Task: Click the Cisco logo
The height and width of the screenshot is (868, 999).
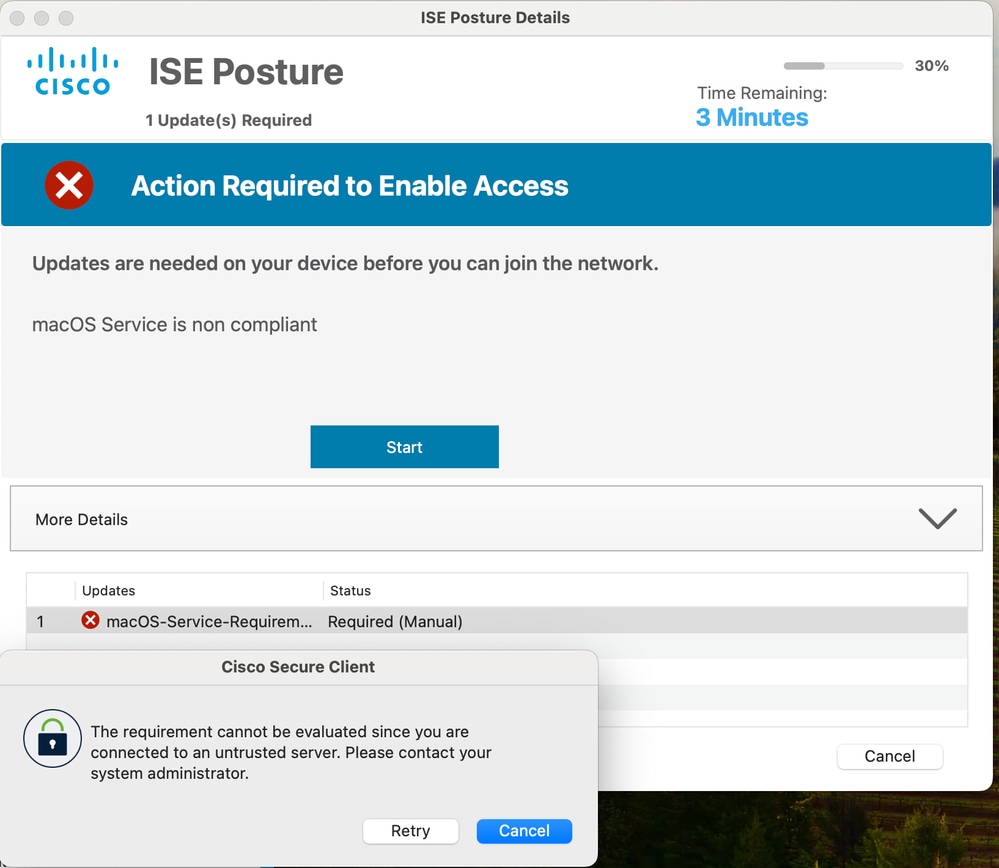Action: [72, 71]
